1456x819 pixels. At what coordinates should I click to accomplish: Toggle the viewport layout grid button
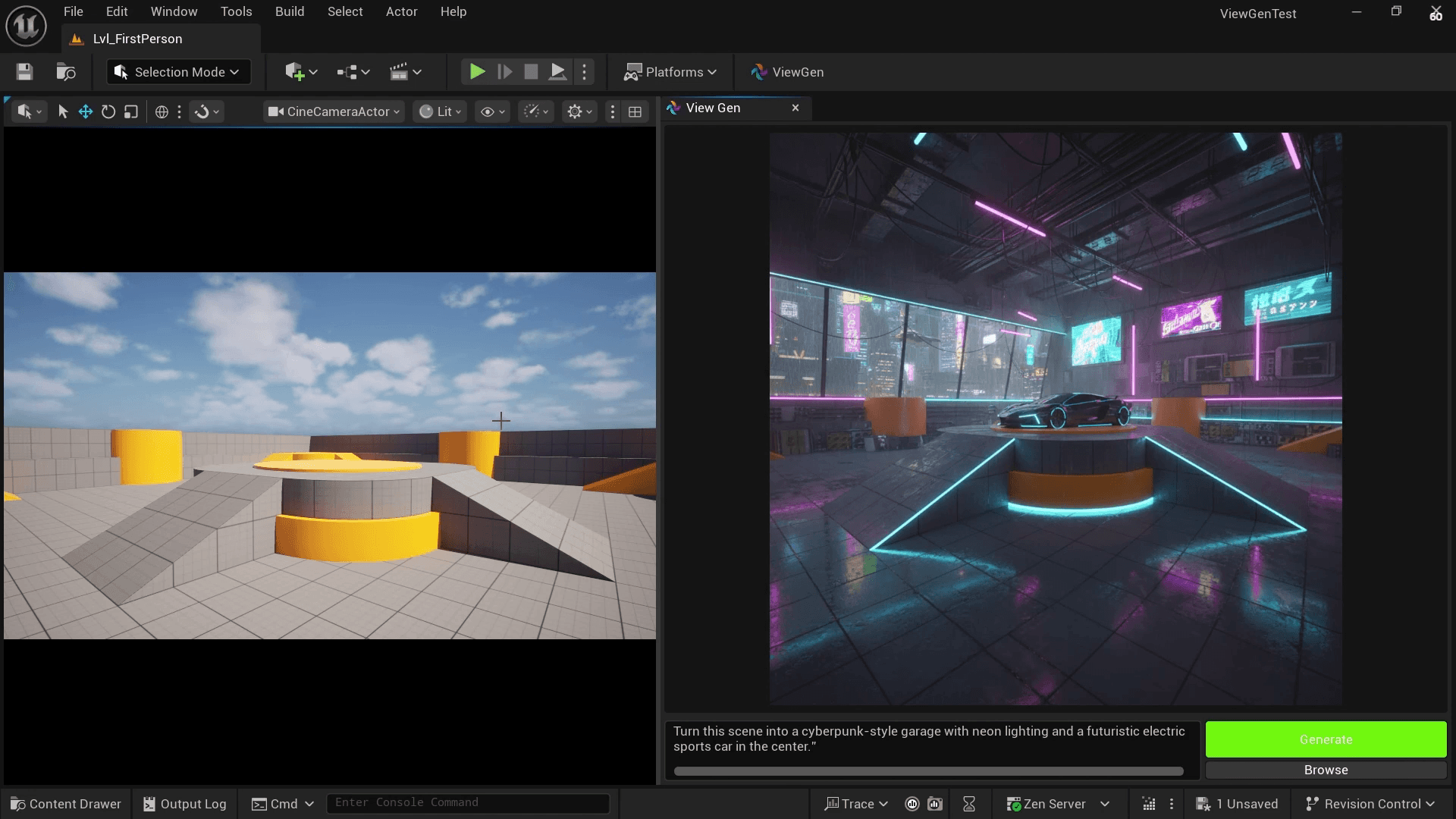635,111
